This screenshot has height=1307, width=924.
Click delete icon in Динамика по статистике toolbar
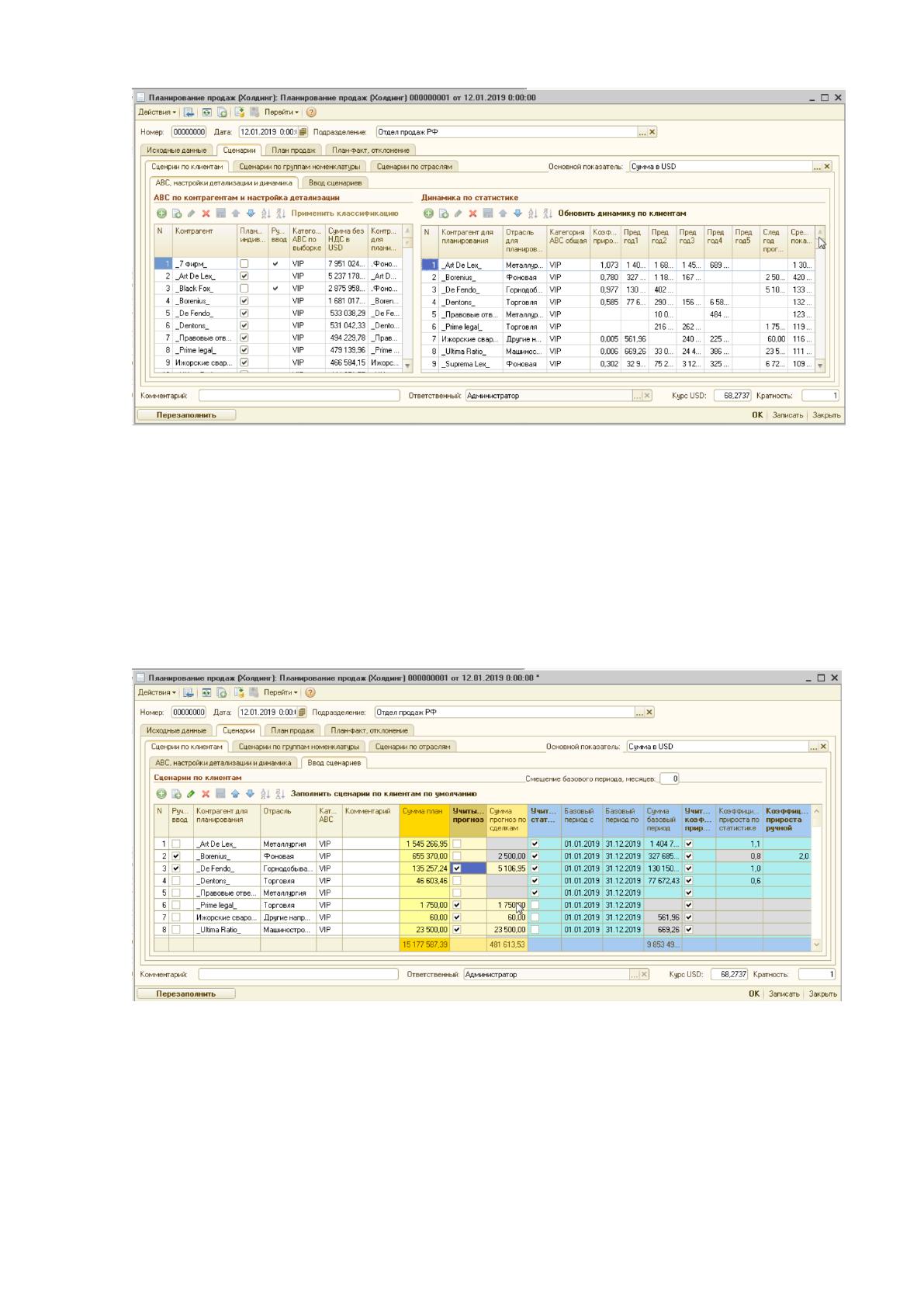(472, 213)
